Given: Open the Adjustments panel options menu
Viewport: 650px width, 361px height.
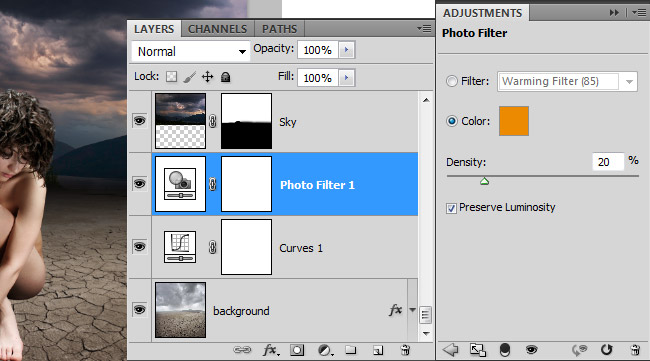Looking at the screenshot, I should pyautogui.click(x=639, y=13).
